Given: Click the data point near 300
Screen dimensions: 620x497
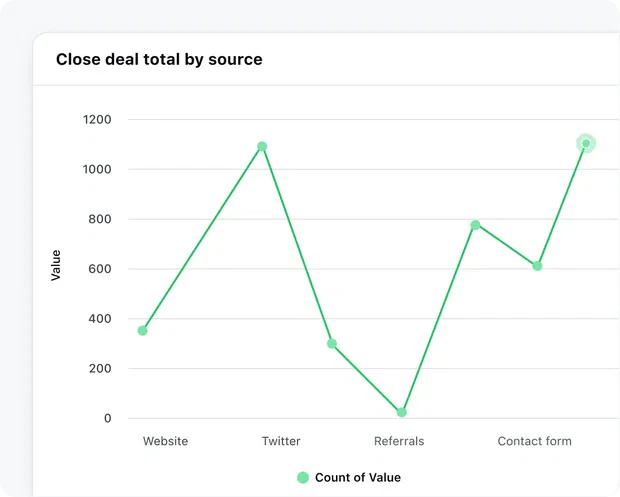Looking at the screenshot, I should (332, 344).
